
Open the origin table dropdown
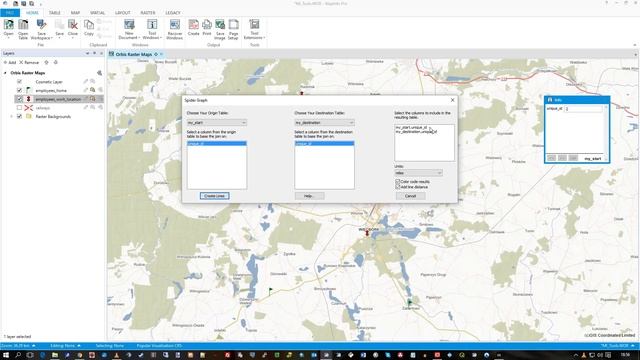click(x=217, y=122)
